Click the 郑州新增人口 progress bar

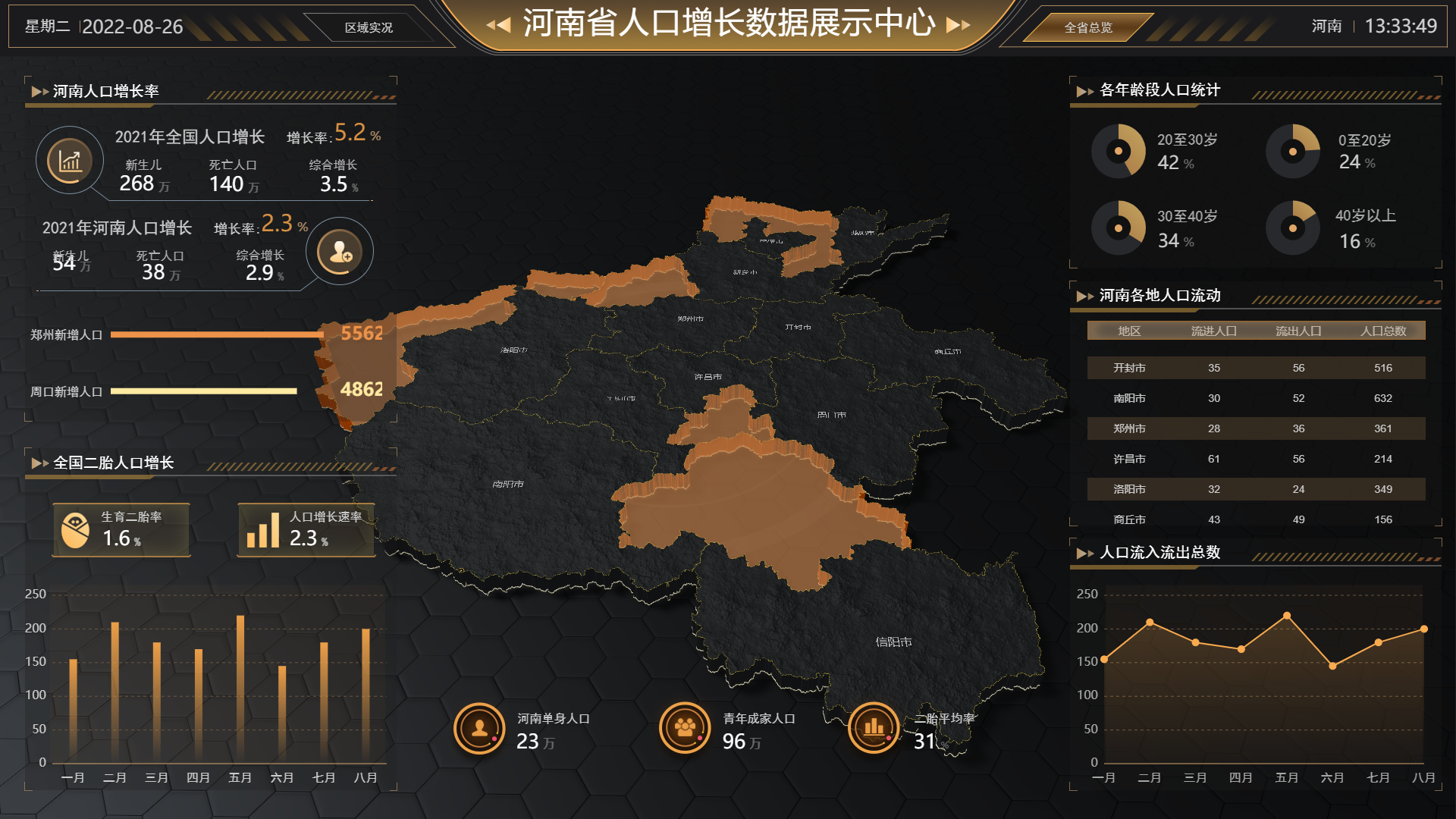click(217, 334)
